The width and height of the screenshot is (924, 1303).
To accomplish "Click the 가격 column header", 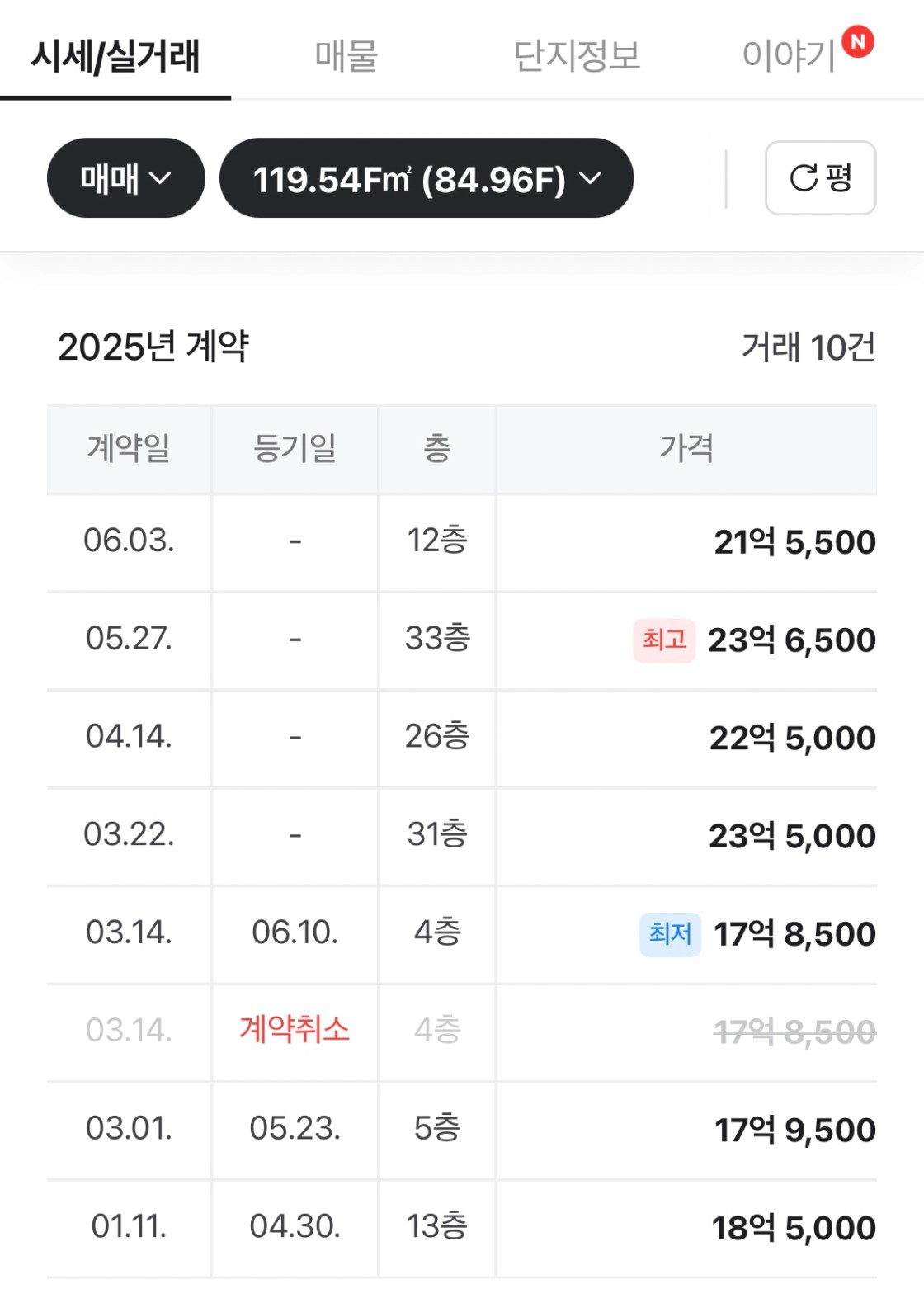I will click(686, 448).
